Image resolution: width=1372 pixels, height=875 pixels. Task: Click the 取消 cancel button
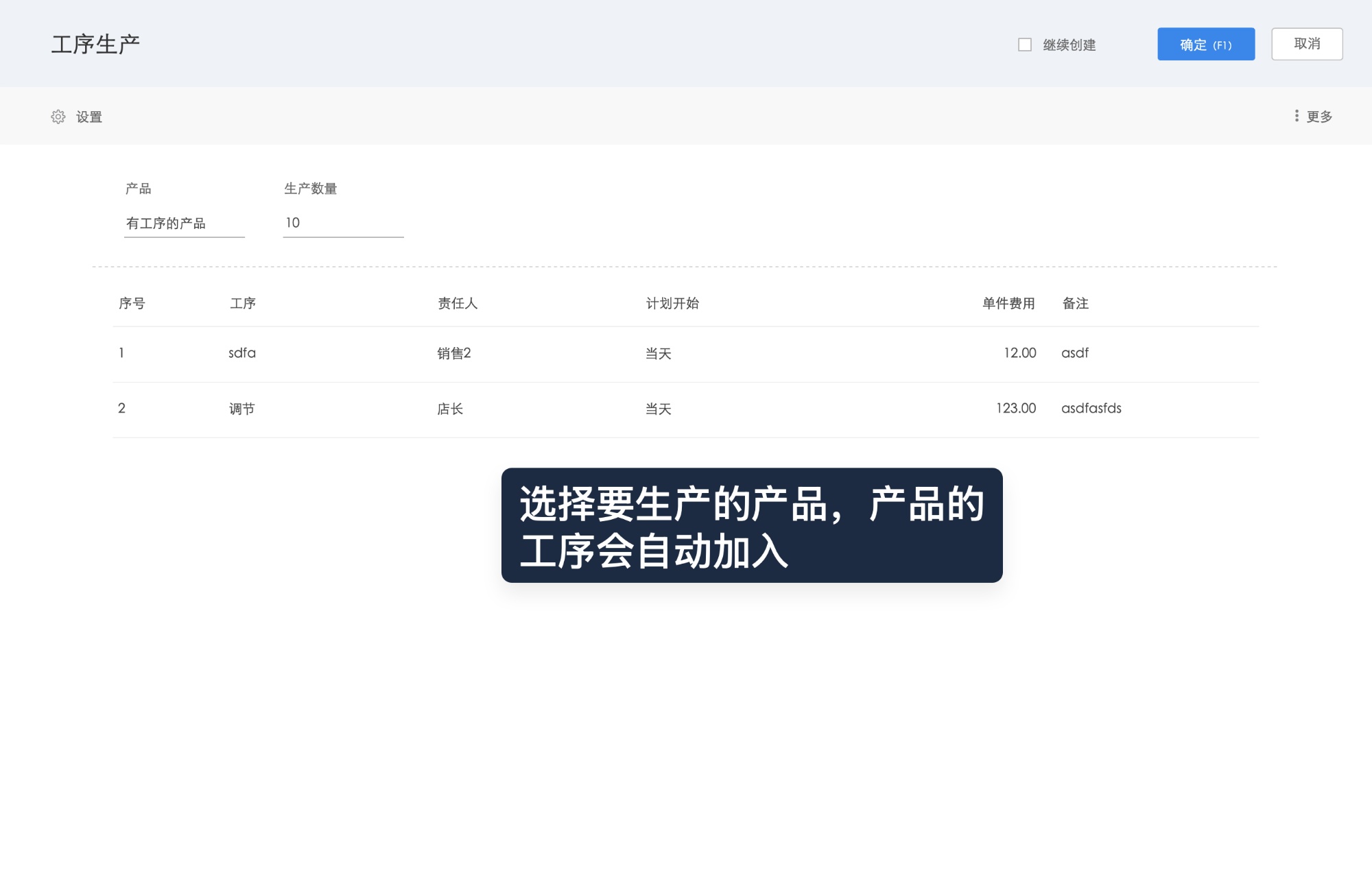1307,43
